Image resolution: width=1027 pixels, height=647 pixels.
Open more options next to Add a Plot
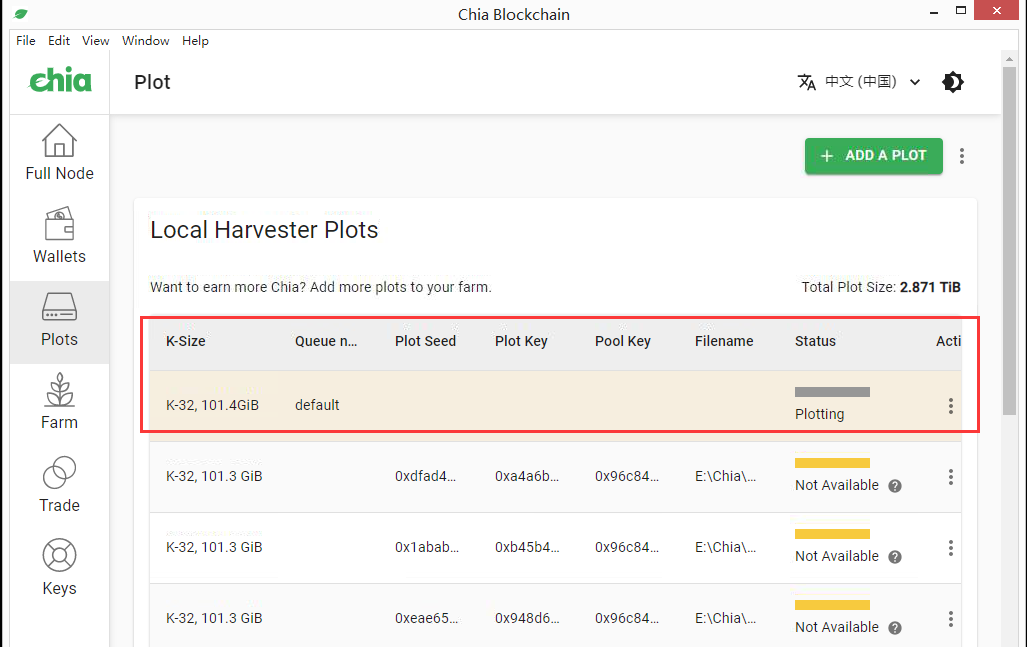coord(962,156)
